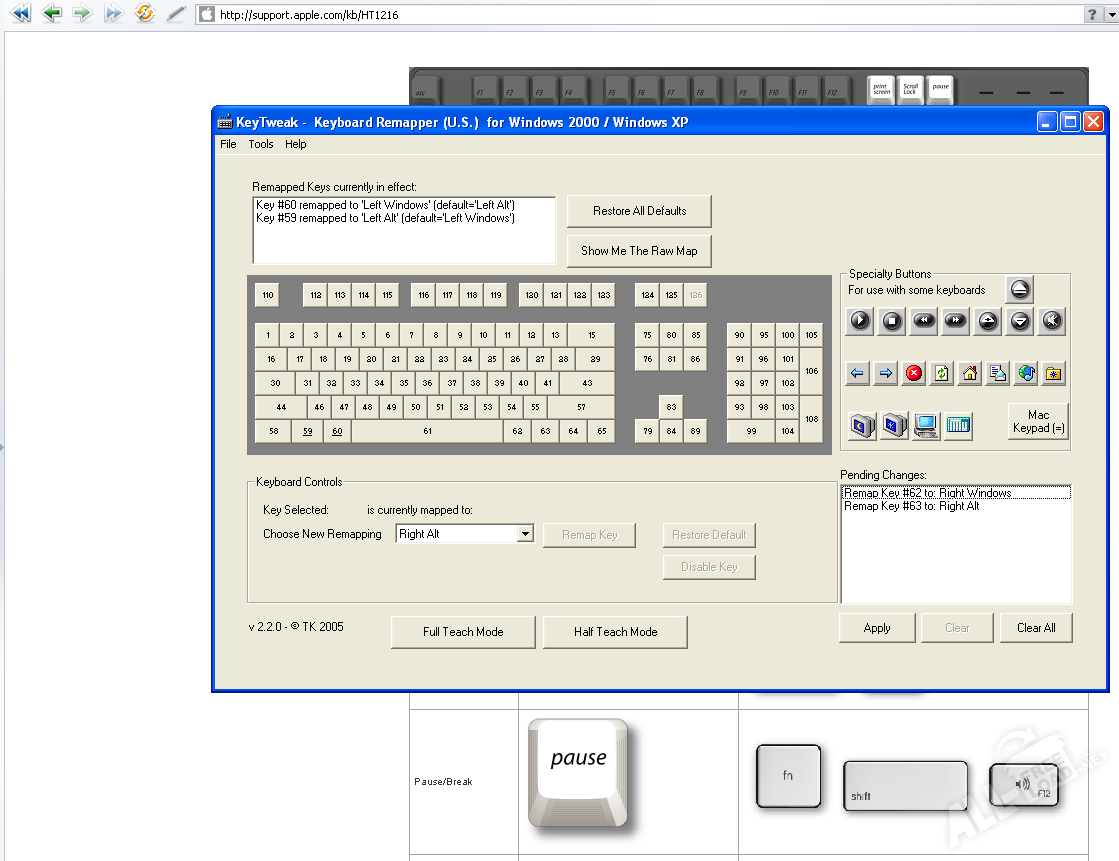Viewport: 1119px width, 861px height.
Task: Click the My Computer specialty button
Action: tap(926, 425)
